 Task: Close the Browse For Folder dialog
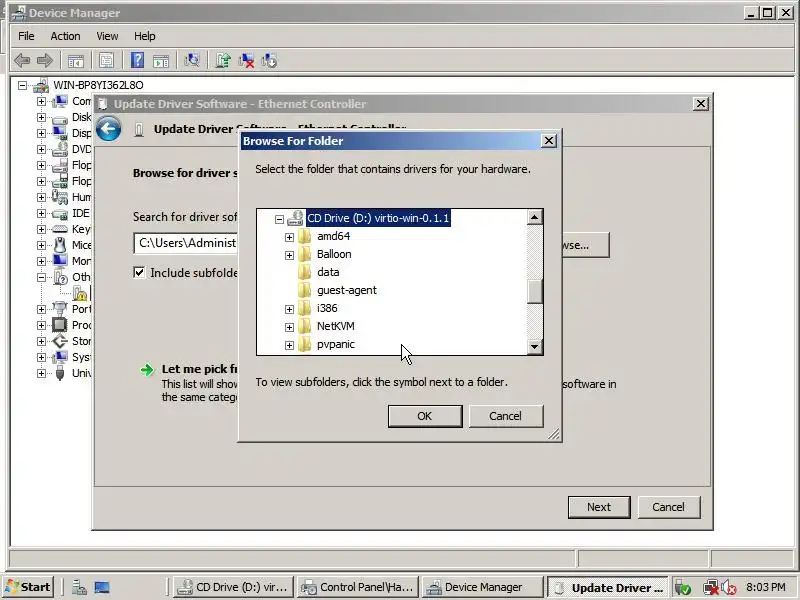point(548,141)
